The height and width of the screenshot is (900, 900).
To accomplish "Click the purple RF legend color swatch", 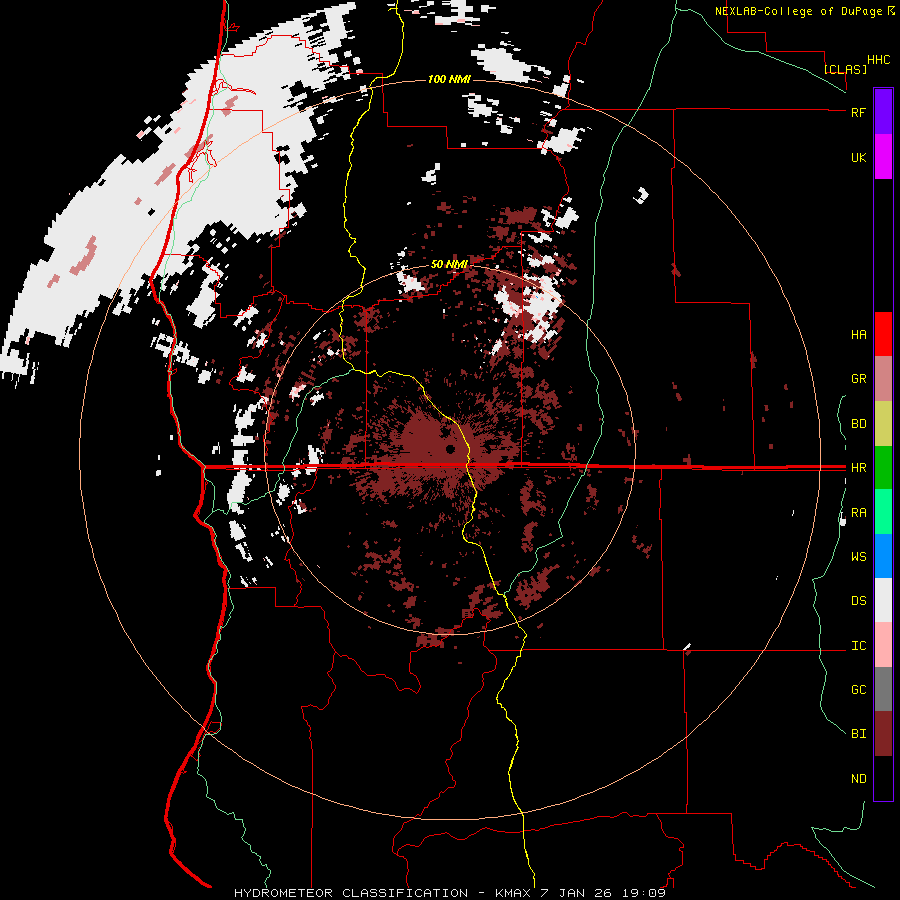I will (x=883, y=111).
